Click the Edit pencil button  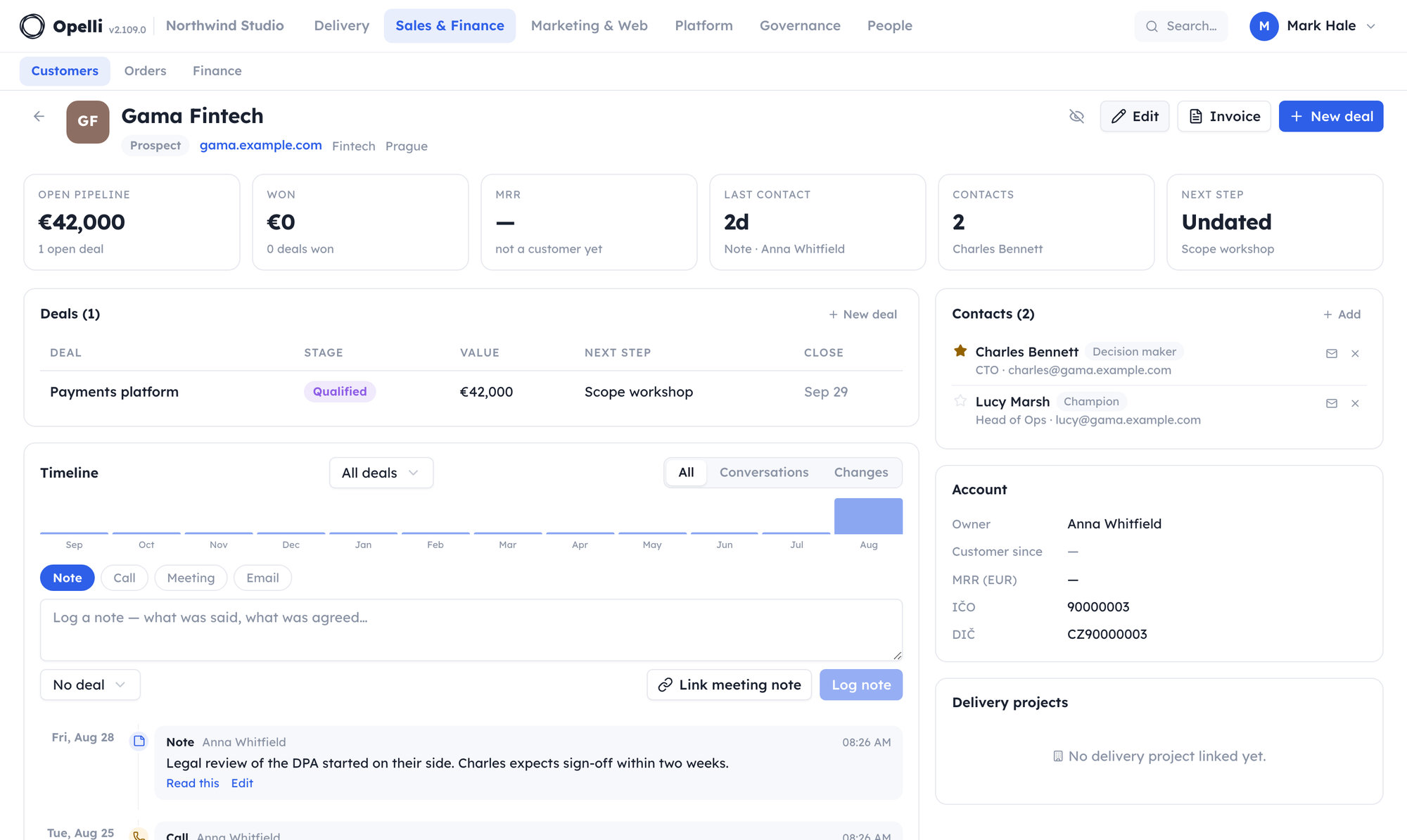(1135, 116)
